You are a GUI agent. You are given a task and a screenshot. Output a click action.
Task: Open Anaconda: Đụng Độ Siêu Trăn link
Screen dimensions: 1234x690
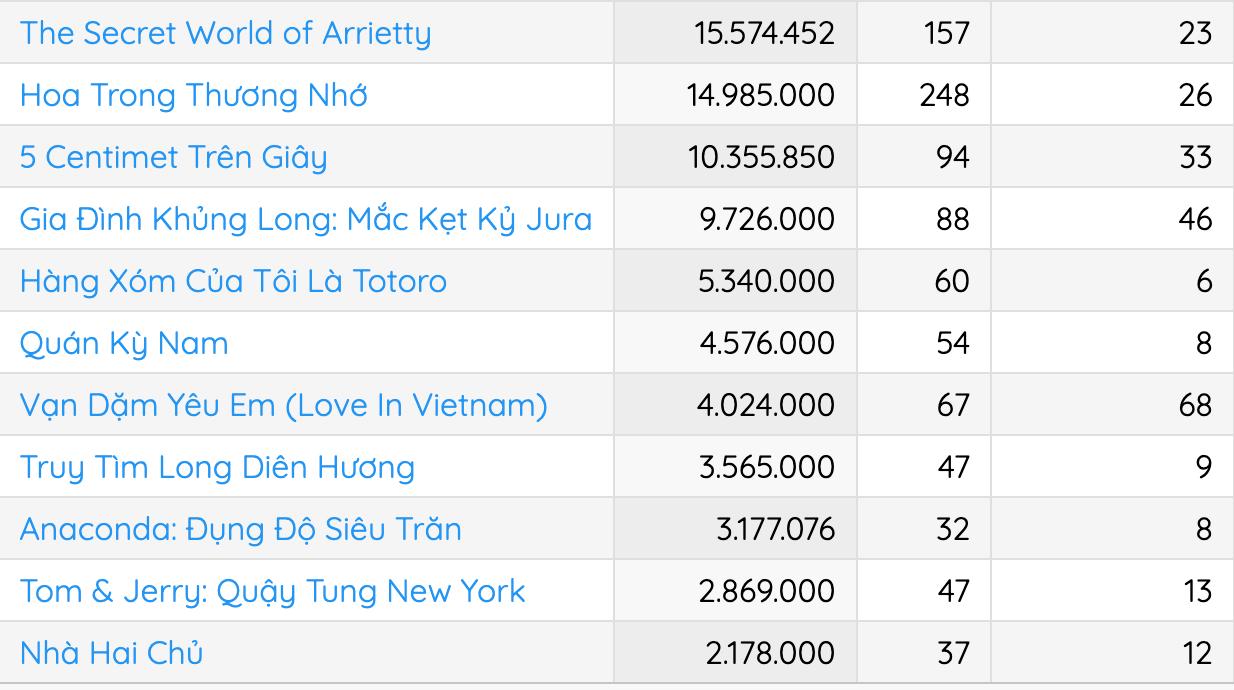click(240, 529)
